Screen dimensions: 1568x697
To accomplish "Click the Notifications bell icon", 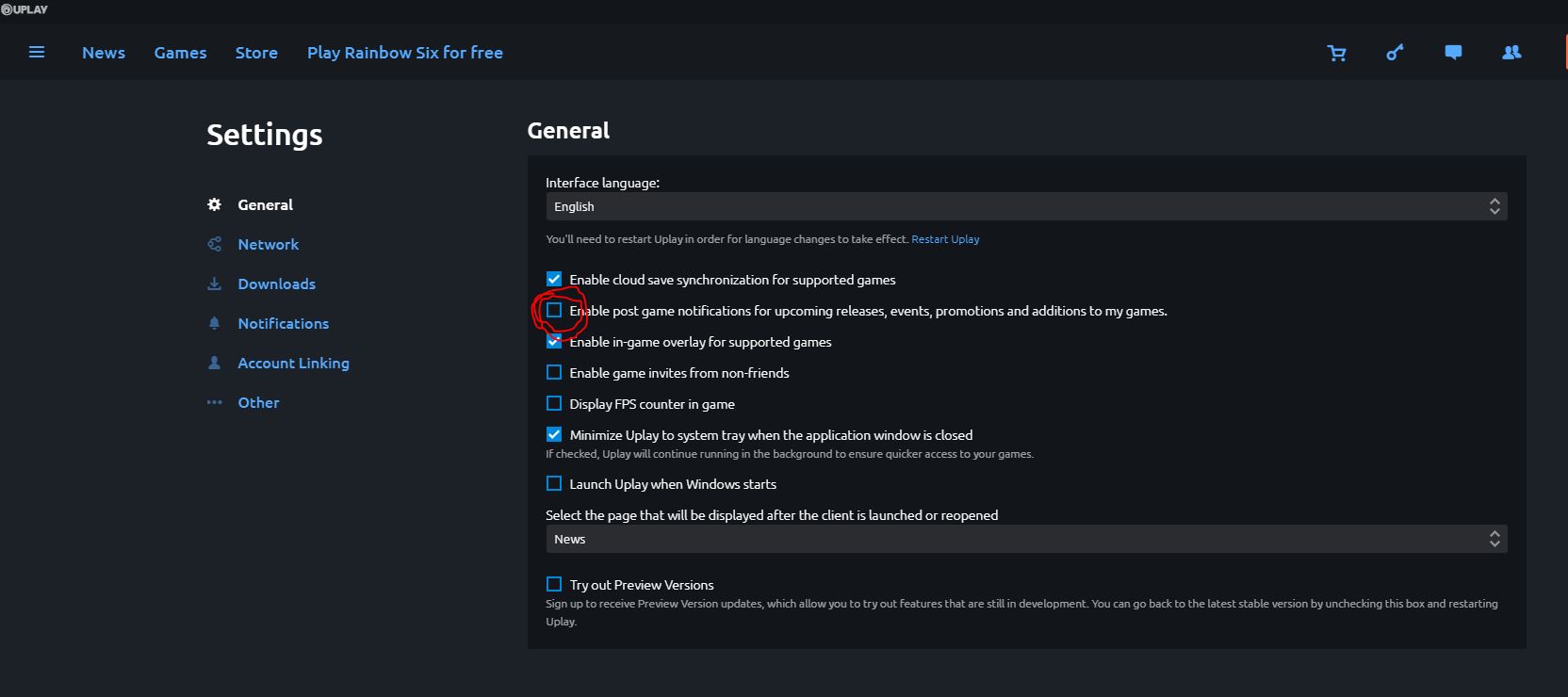I will click(215, 323).
